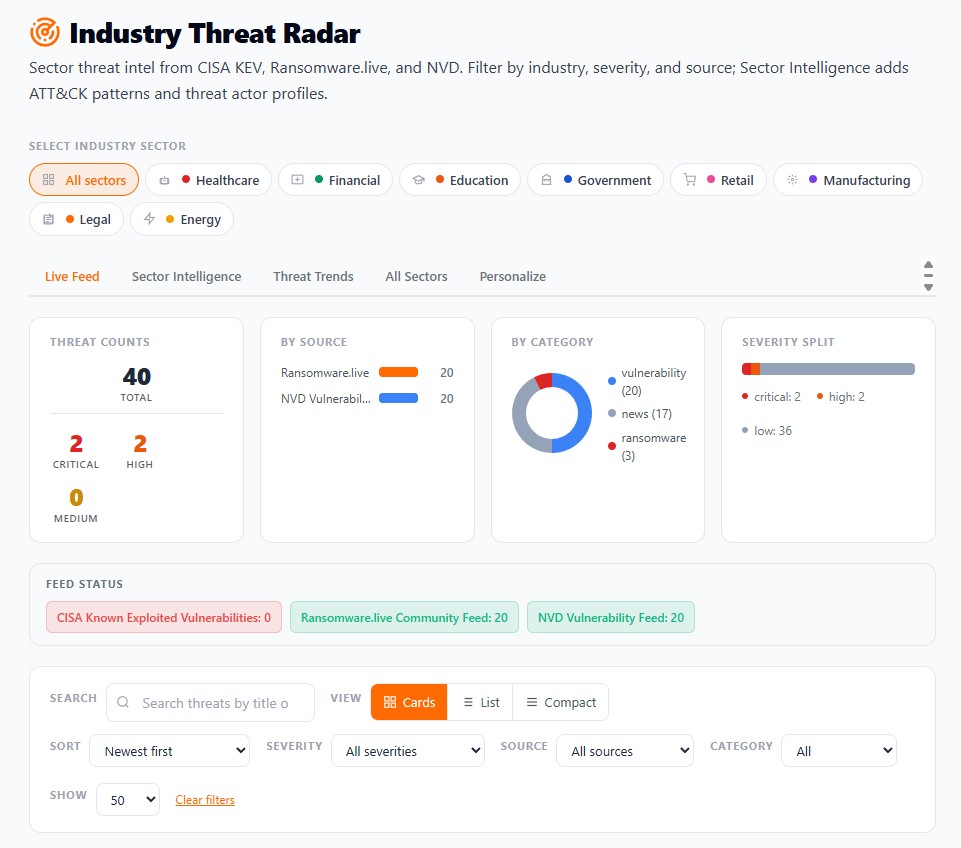Click the shopping cart icon on Retail
The height and width of the screenshot is (848, 961).
tap(688, 181)
